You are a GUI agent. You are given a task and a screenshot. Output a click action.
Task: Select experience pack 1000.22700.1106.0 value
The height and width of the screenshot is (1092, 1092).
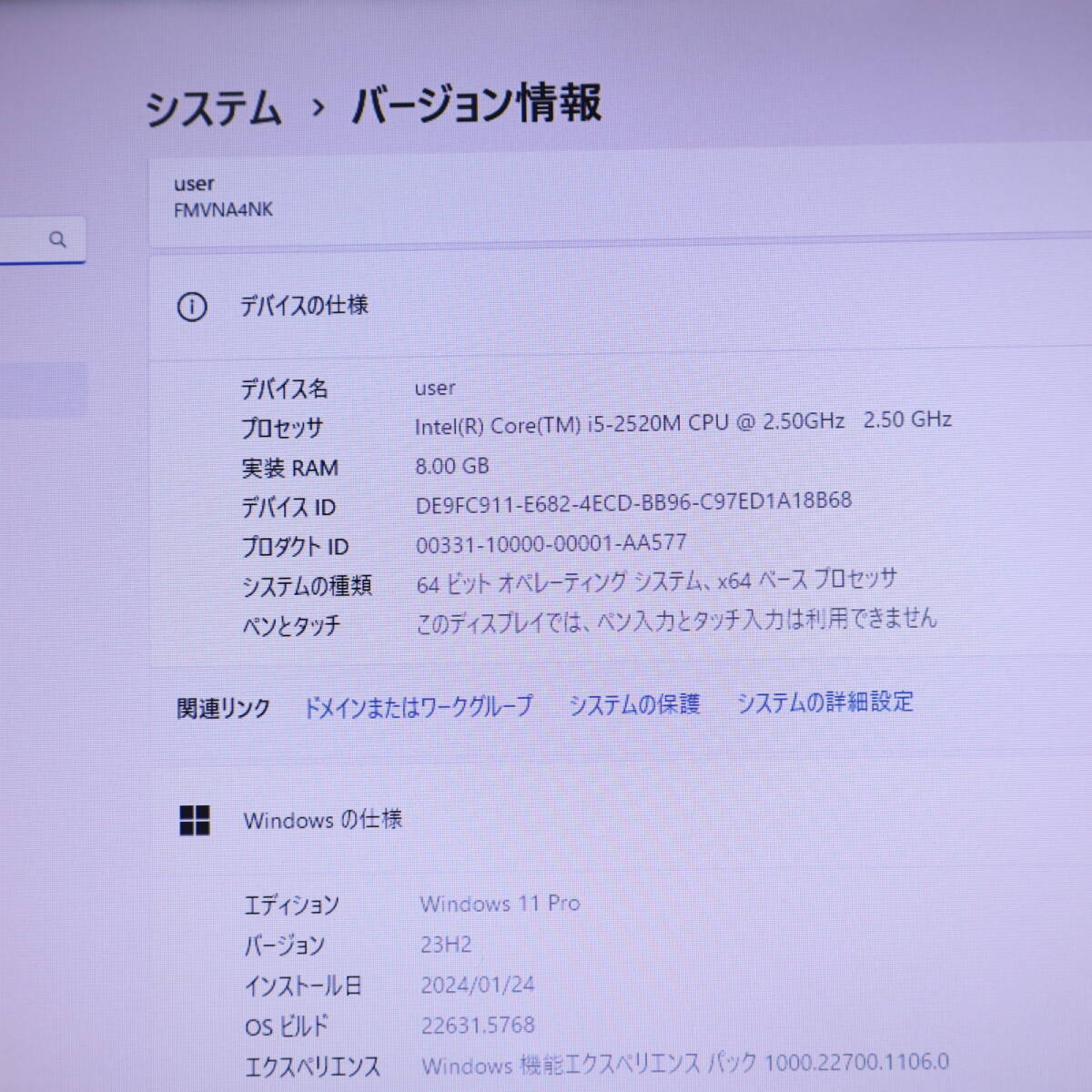(685, 1064)
